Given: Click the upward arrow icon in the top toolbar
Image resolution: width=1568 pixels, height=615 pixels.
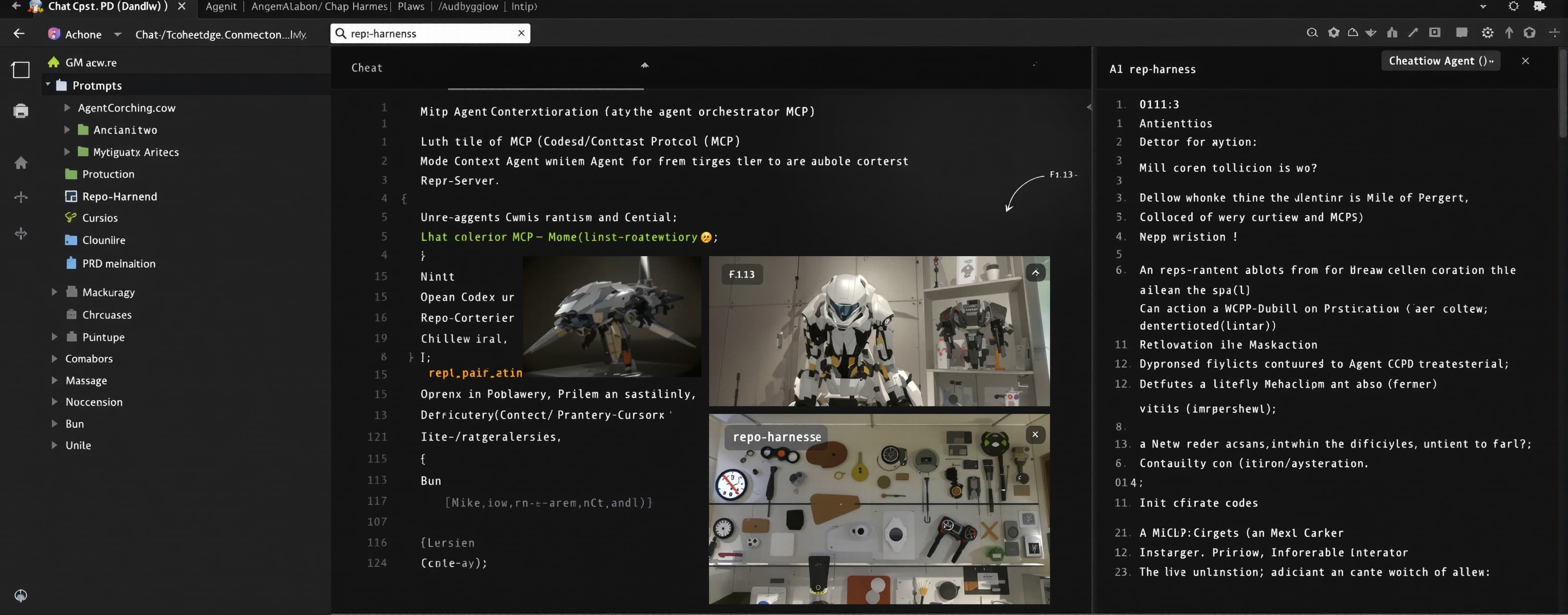Looking at the screenshot, I should [1509, 33].
